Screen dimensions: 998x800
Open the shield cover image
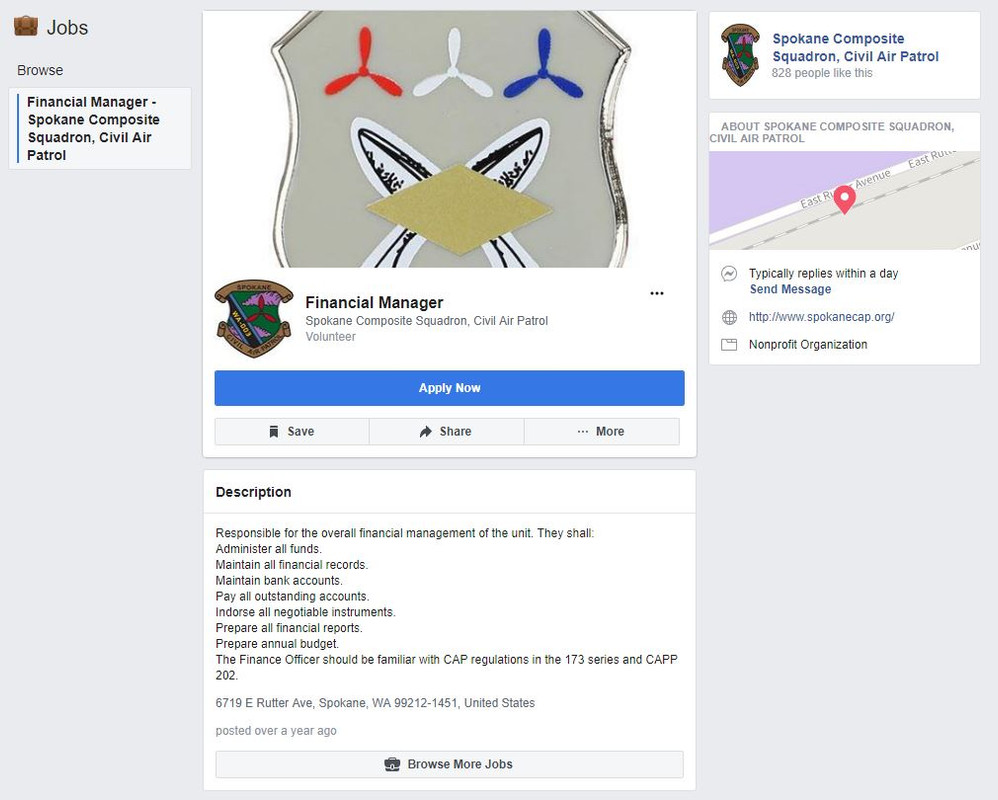coord(449,139)
